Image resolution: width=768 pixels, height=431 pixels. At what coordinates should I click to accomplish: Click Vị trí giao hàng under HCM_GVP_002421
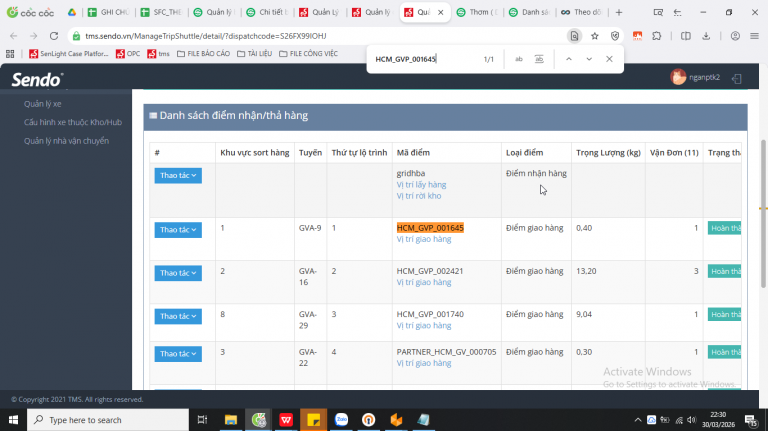(x=424, y=282)
